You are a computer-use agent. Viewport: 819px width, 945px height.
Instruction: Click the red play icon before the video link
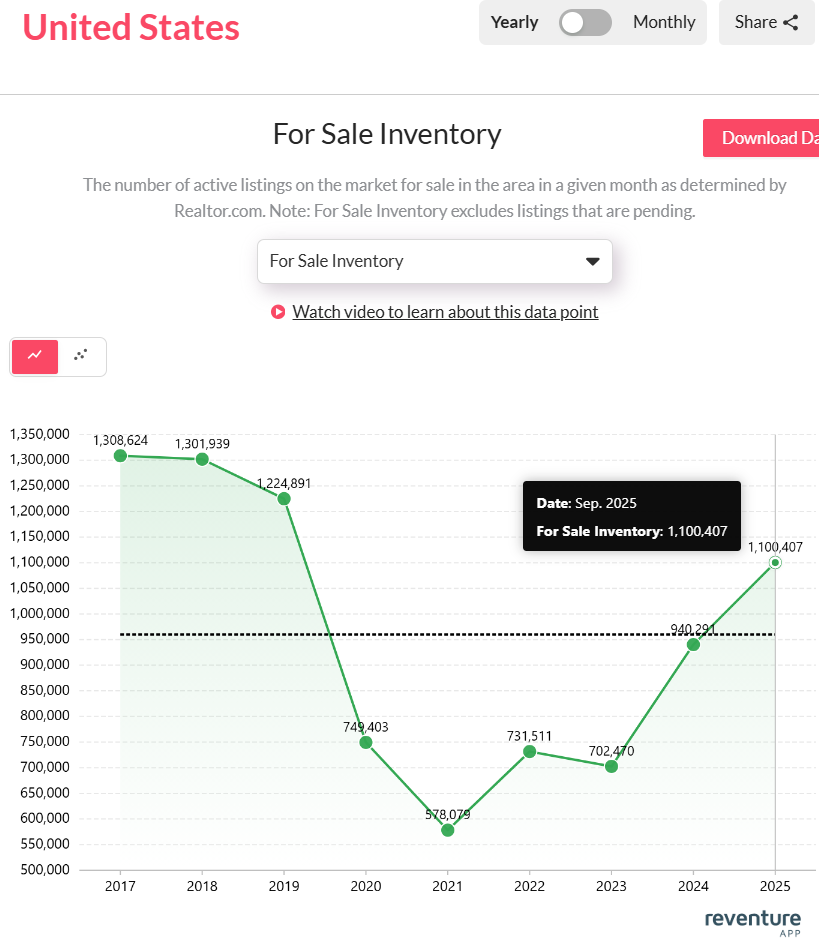click(x=278, y=312)
